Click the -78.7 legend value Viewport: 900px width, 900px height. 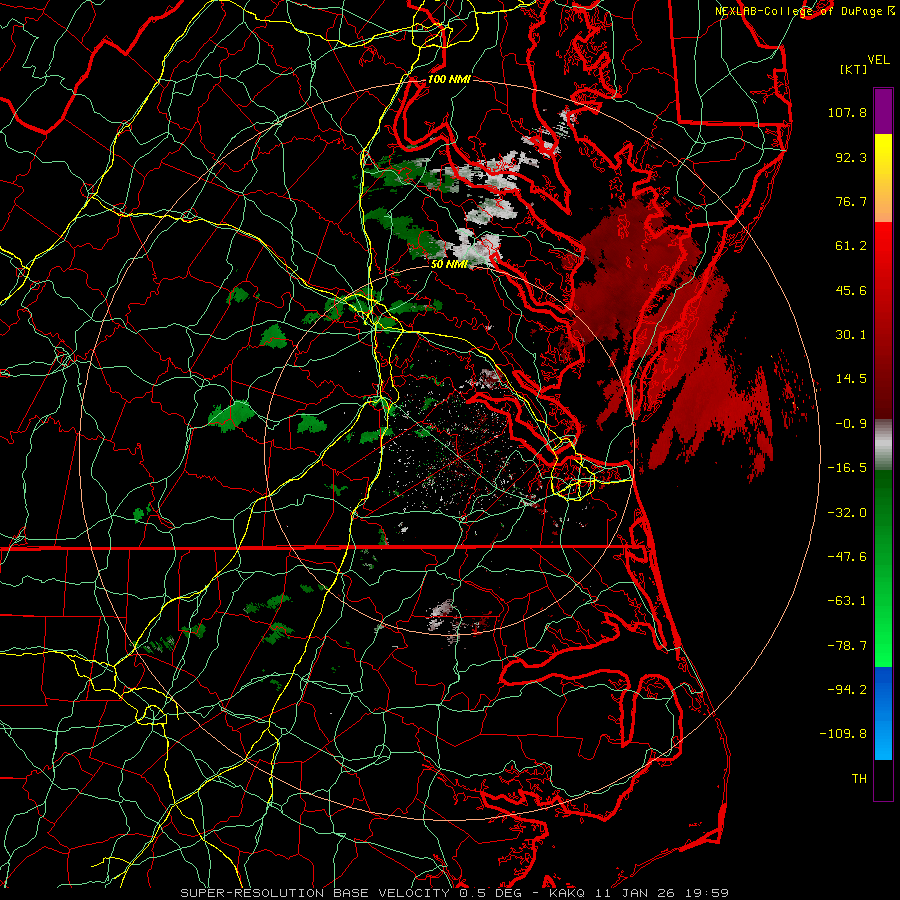point(847,646)
